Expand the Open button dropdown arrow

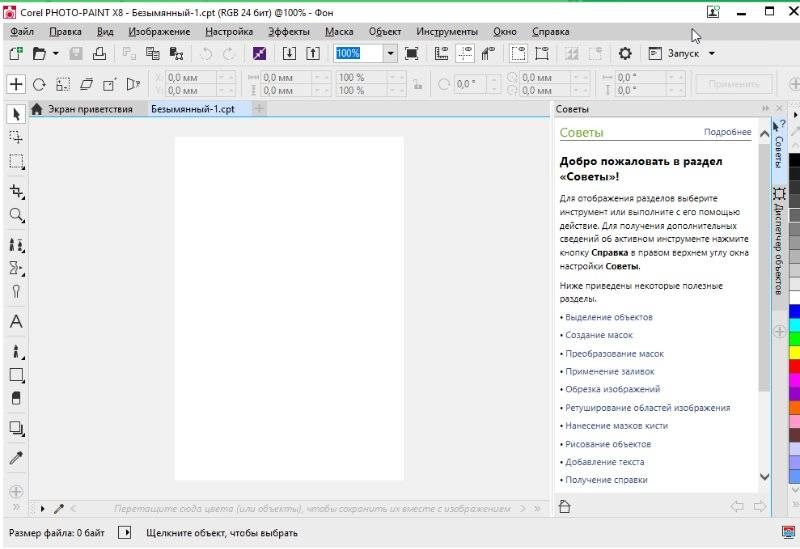56,53
